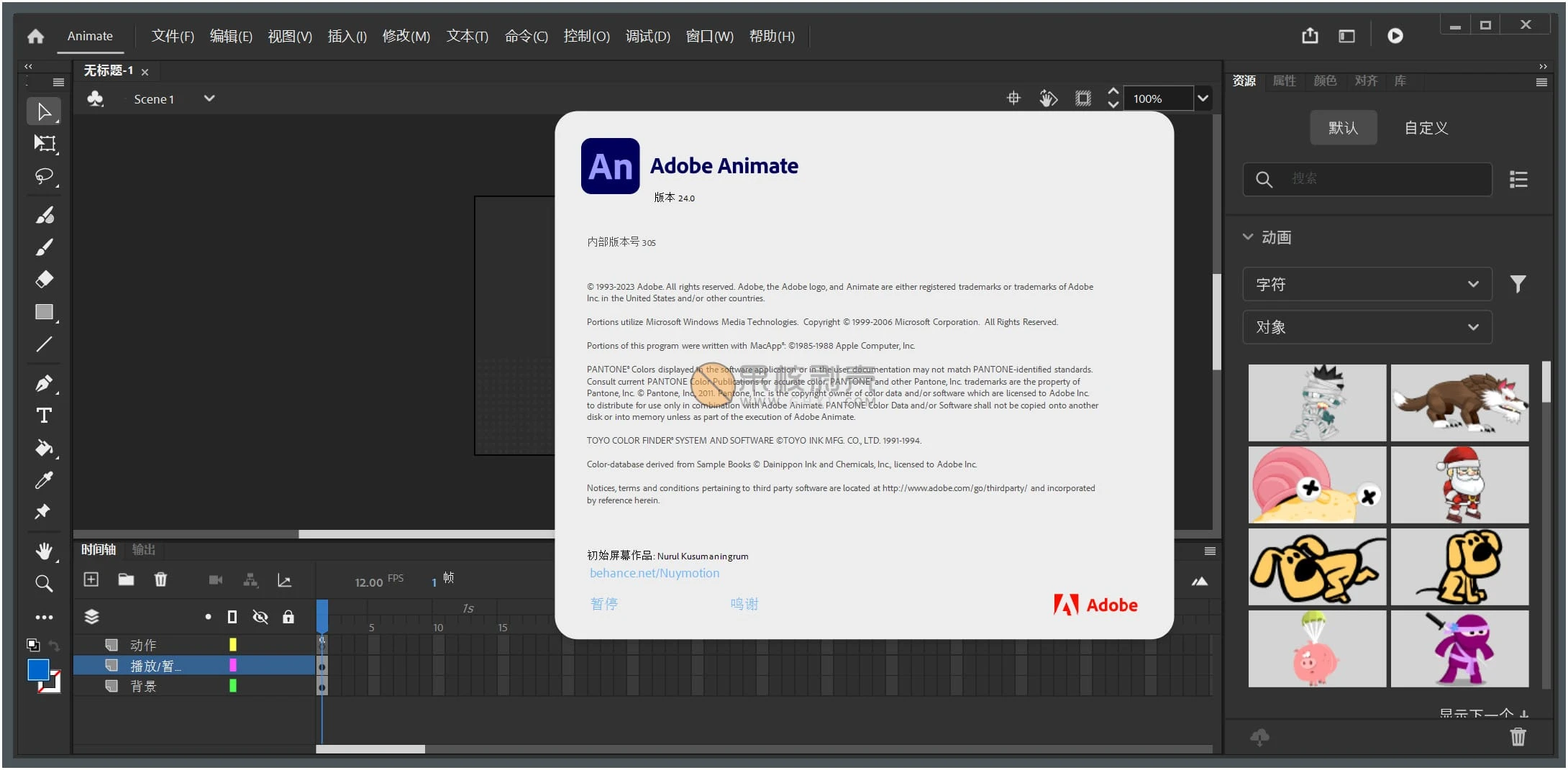Delete the selected timeline layer

tap(160, 579)
